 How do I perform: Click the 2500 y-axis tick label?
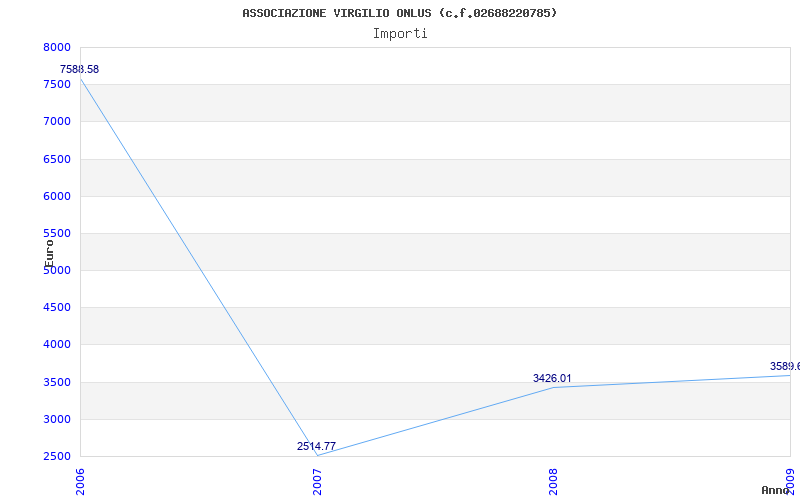click(x=57, y=456)
